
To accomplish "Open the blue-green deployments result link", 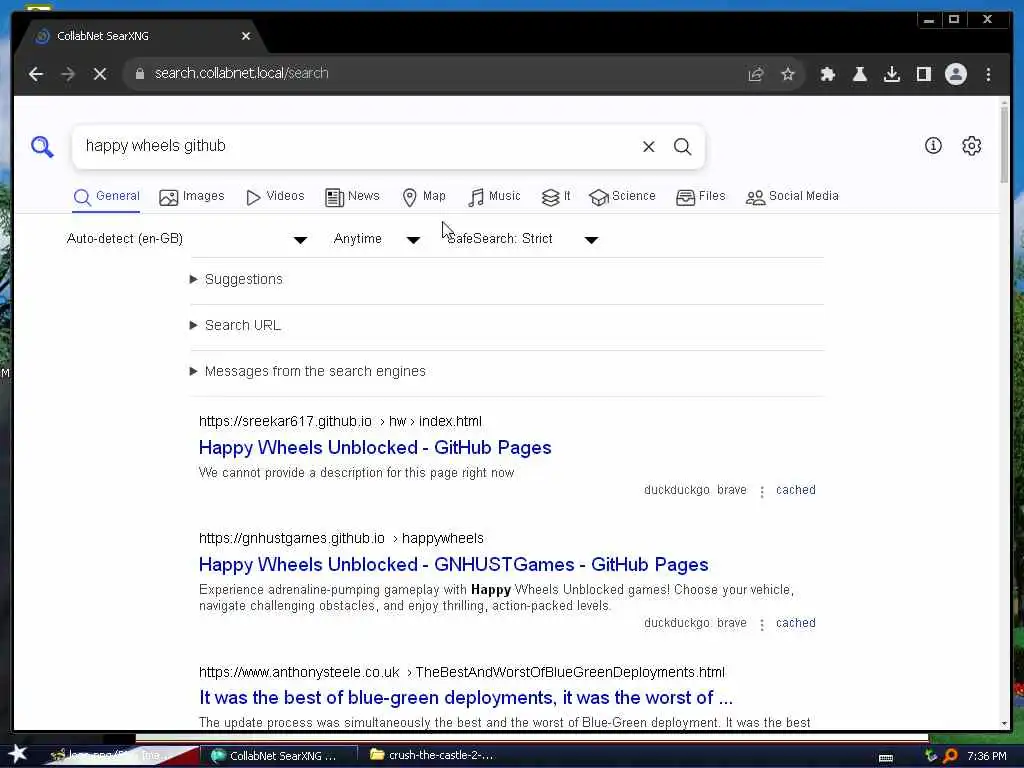I will 466,698.
